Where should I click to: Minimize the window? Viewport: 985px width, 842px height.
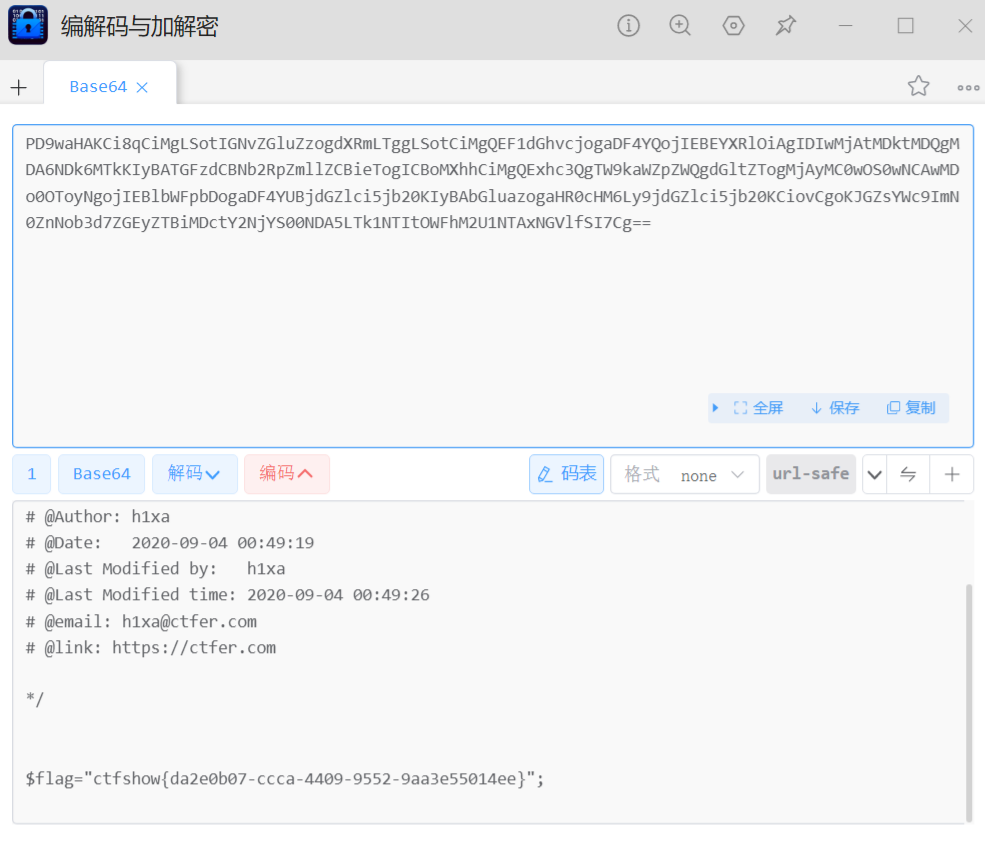coord(846,26)
